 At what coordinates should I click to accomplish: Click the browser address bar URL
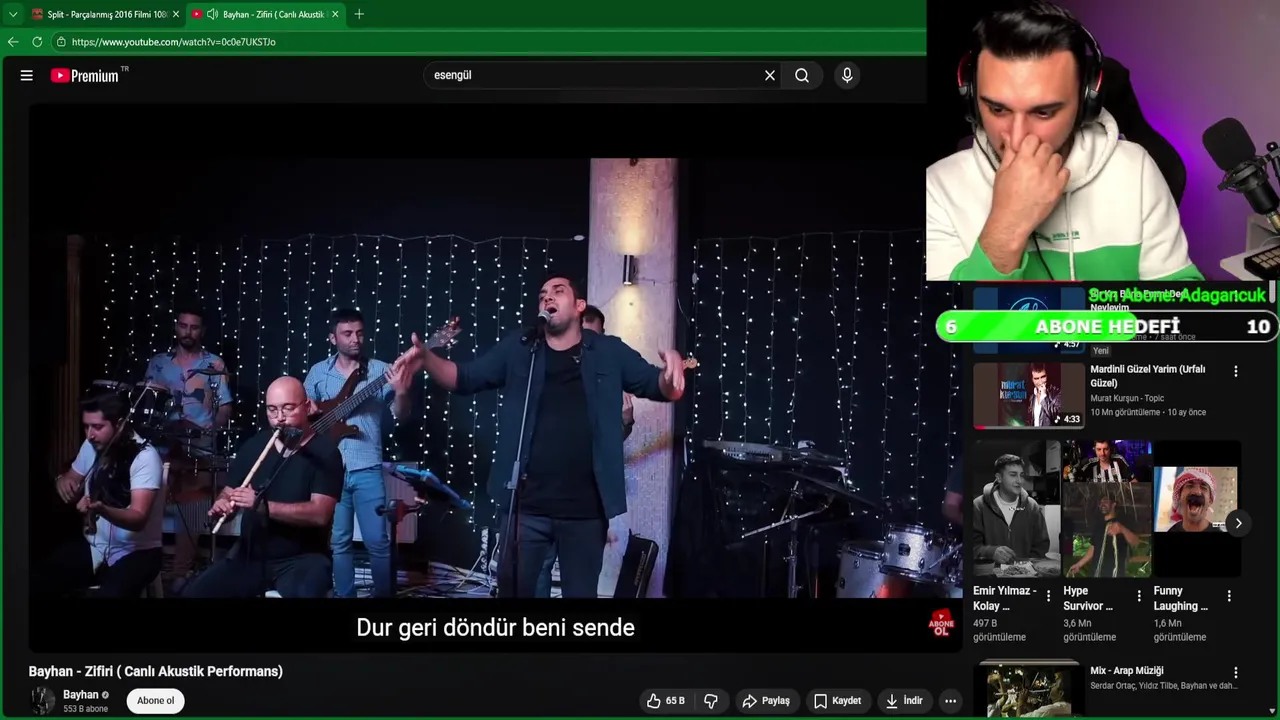tap(173, 42)
